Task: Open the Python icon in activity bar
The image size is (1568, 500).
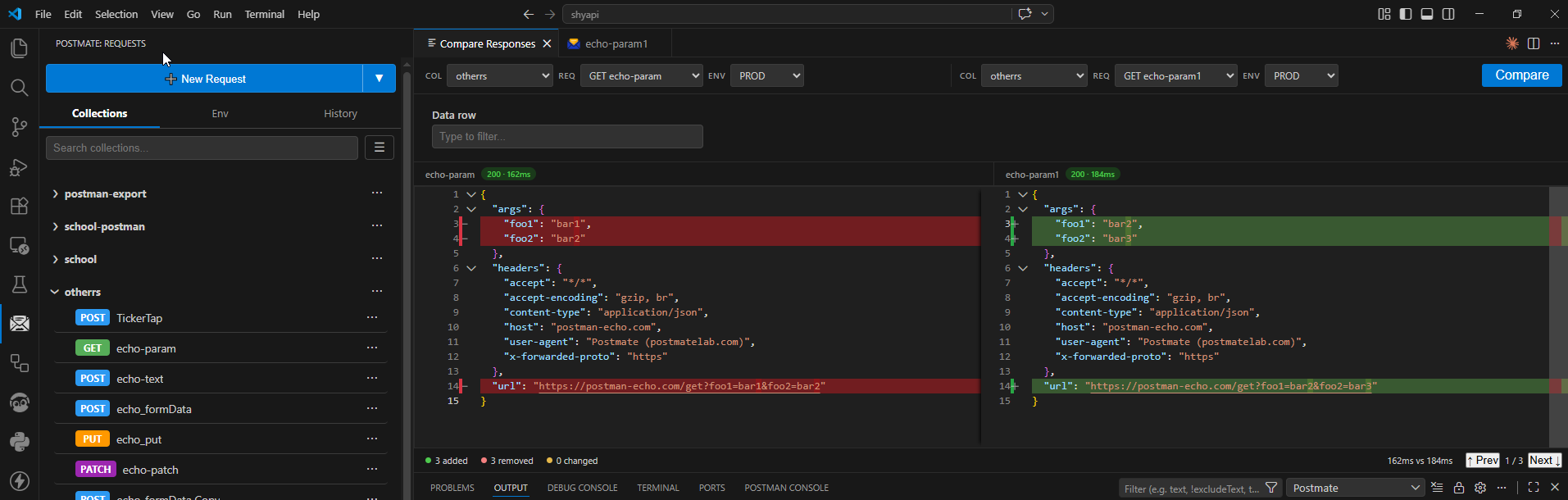Action: click(x=19, y=442)
